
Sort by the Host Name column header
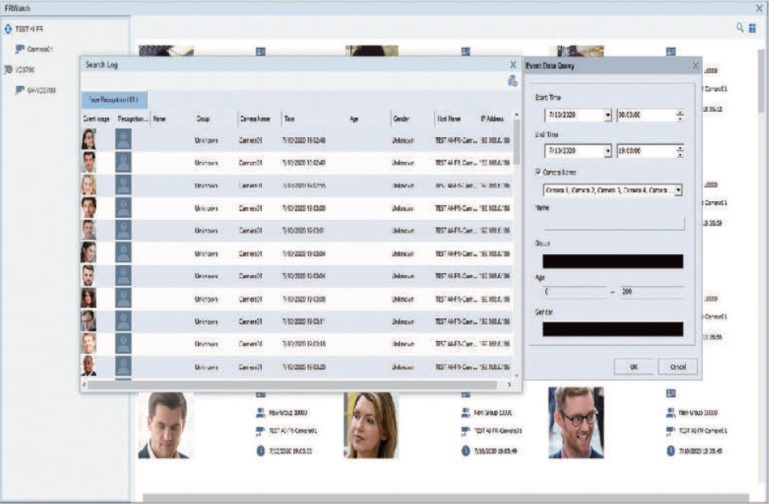coord(449,119)
